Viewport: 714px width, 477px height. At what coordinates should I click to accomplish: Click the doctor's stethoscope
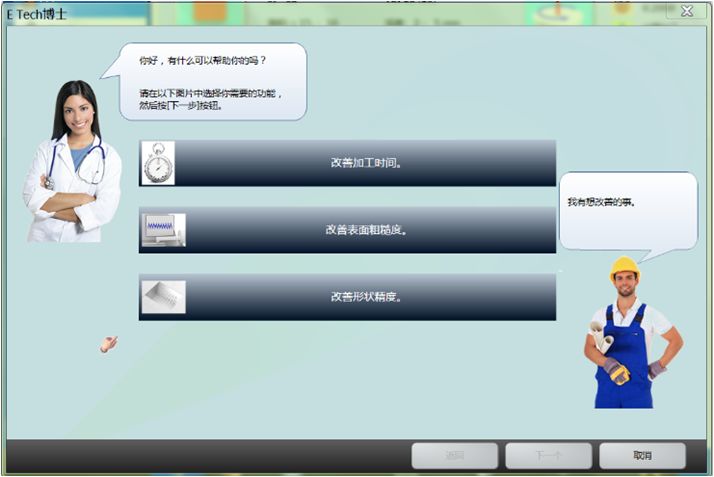click(77, 163)
